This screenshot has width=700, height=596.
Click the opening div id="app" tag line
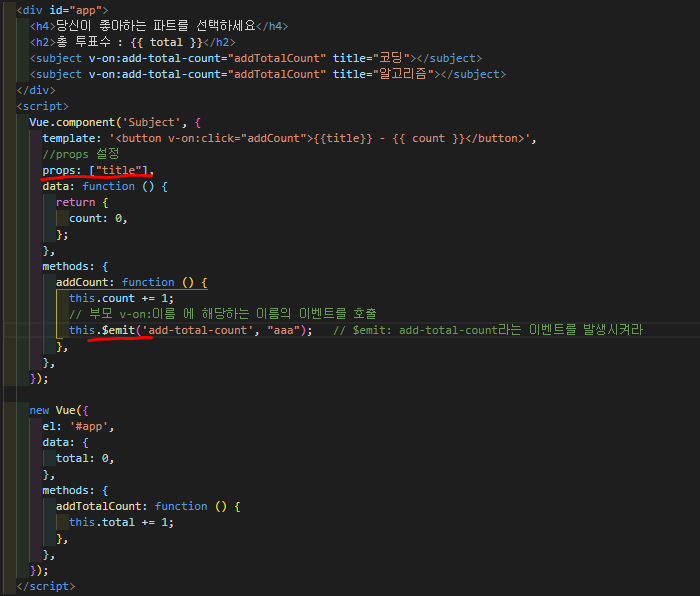point(62,10)
